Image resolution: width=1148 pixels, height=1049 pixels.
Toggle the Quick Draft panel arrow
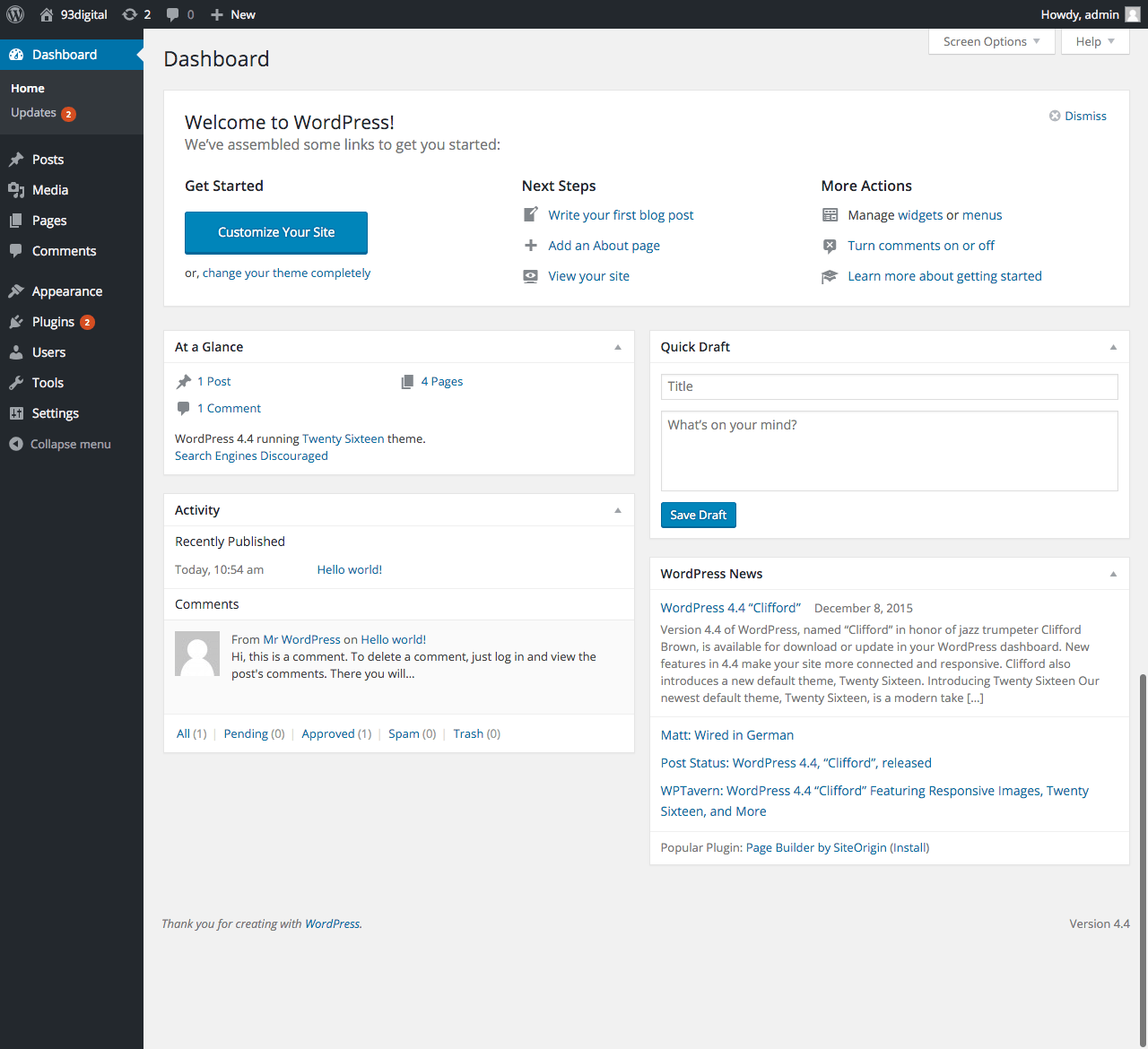(1113, 347)
